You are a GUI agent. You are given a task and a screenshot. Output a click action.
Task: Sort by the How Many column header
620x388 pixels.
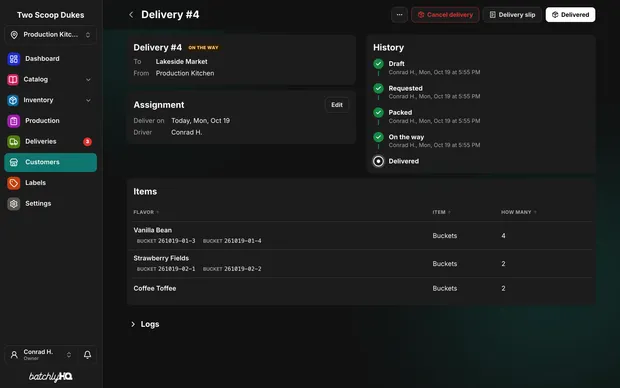(518, 212)
